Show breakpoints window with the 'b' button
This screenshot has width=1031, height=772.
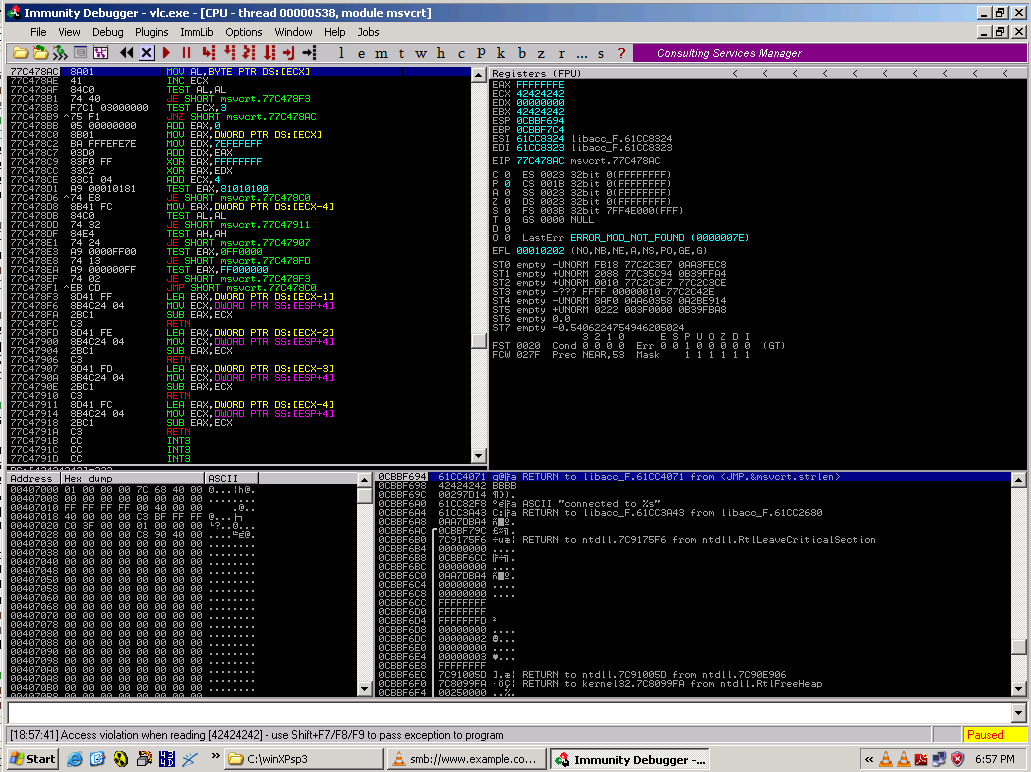pyautogui.click(x=521, y=53)
